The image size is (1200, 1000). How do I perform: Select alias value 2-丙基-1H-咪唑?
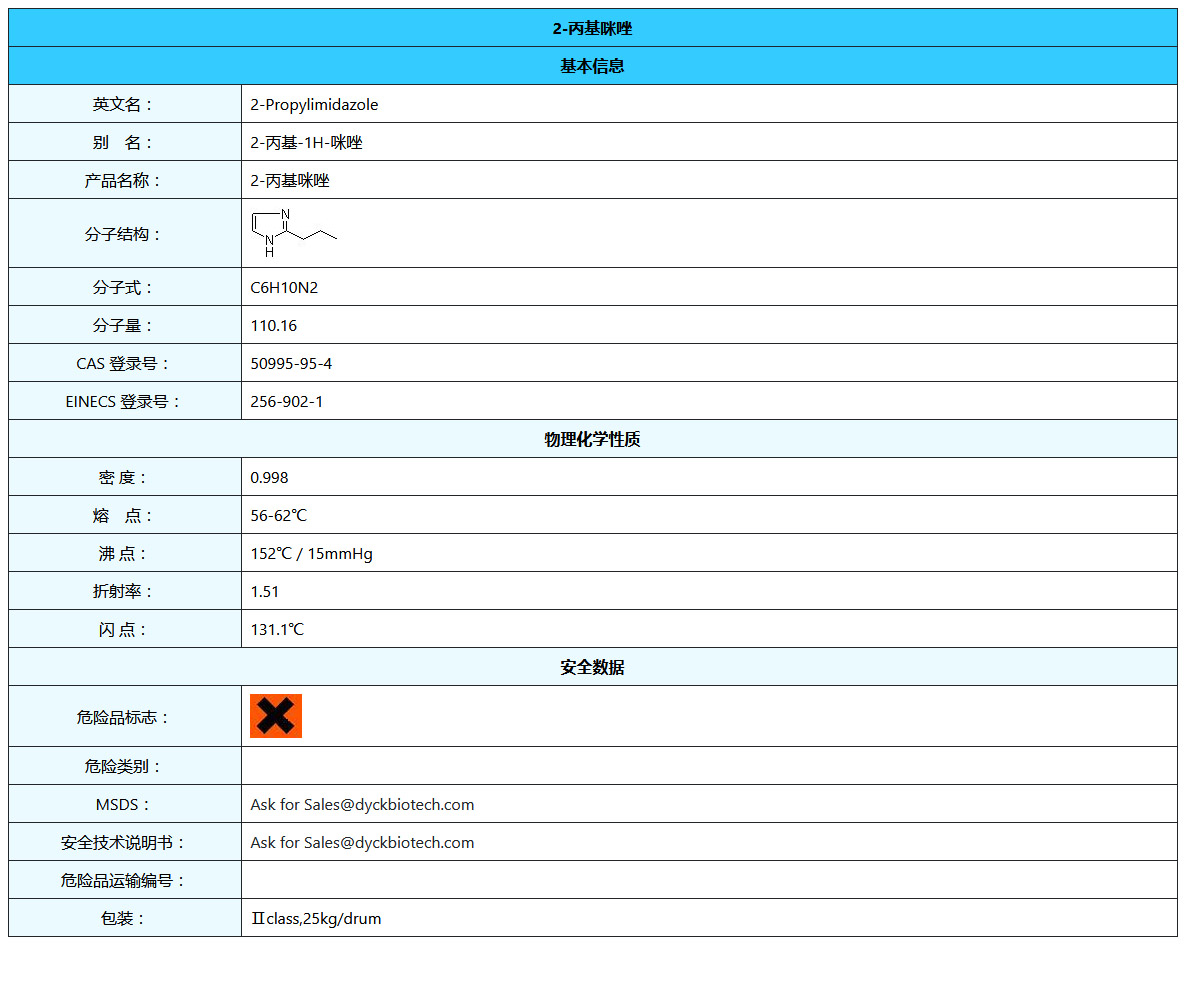pos(306,142)
